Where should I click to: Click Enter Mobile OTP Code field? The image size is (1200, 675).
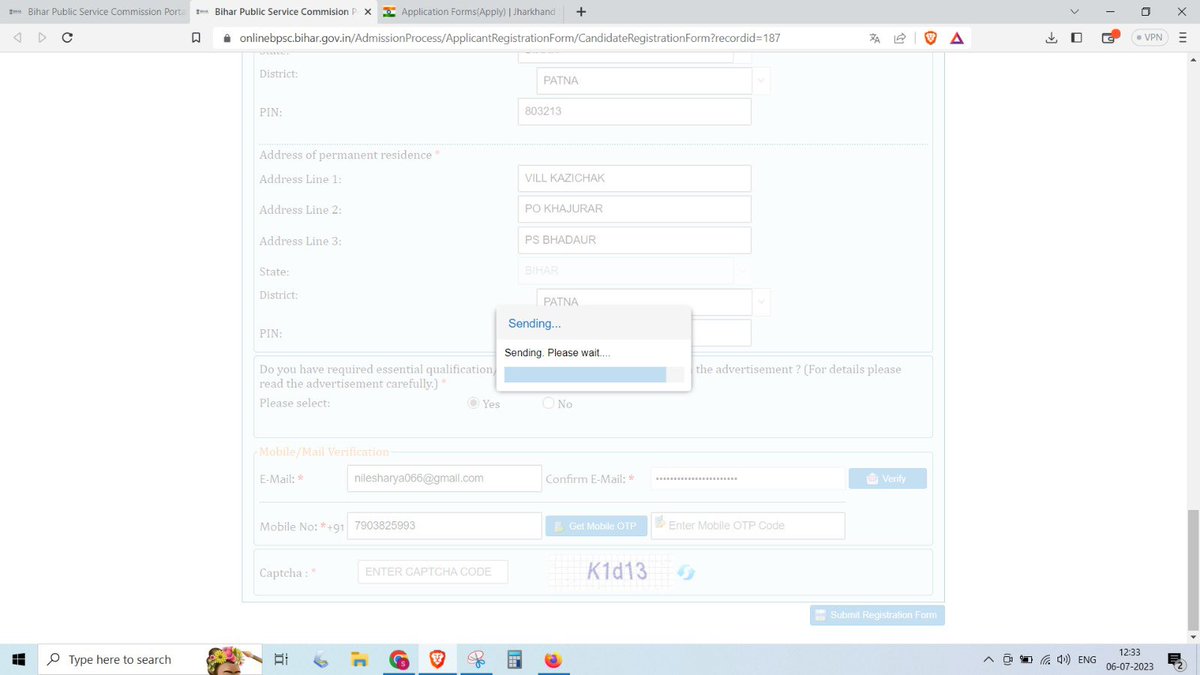[x=748, y=525]
